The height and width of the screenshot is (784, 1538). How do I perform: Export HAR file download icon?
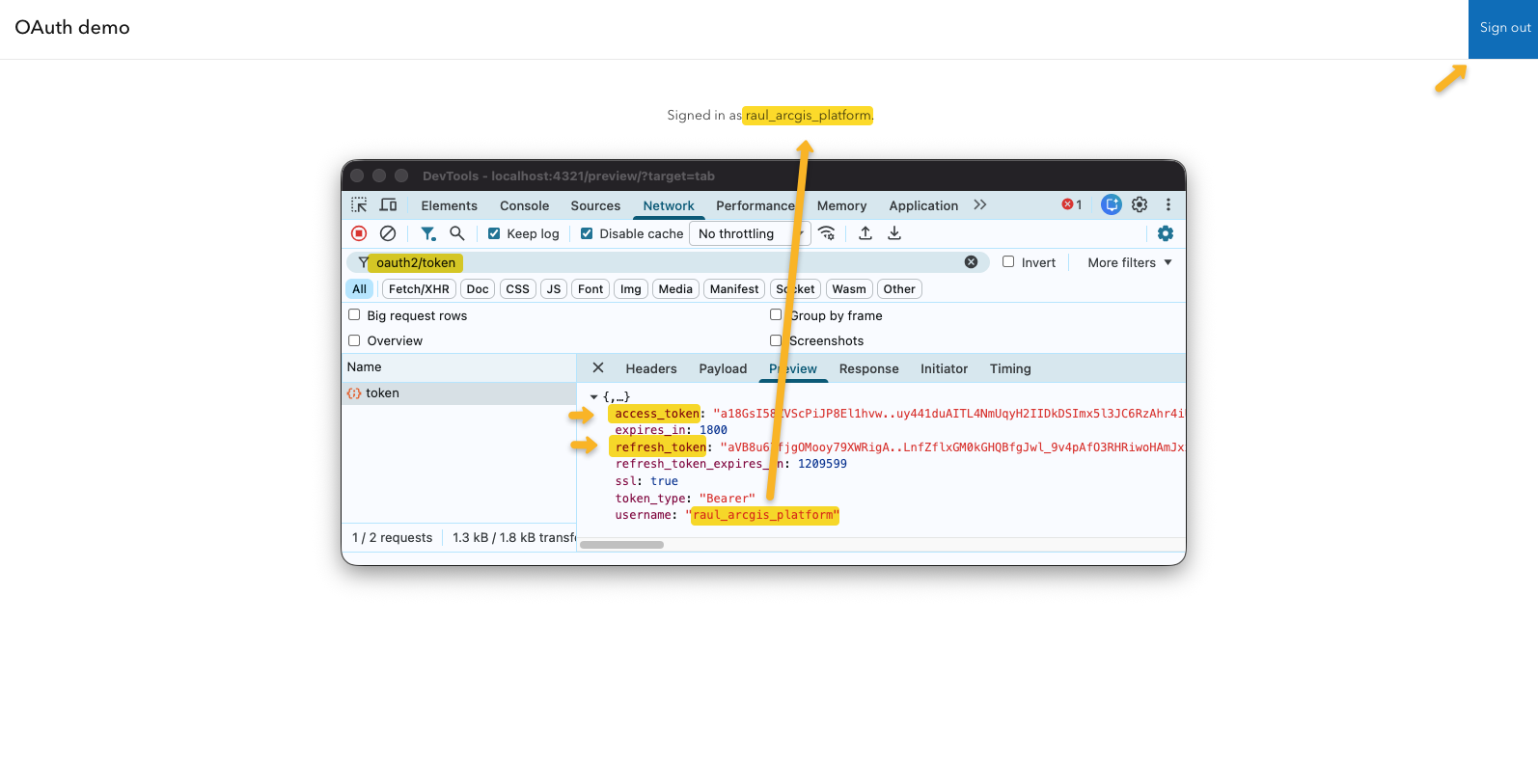coord(894,233)
